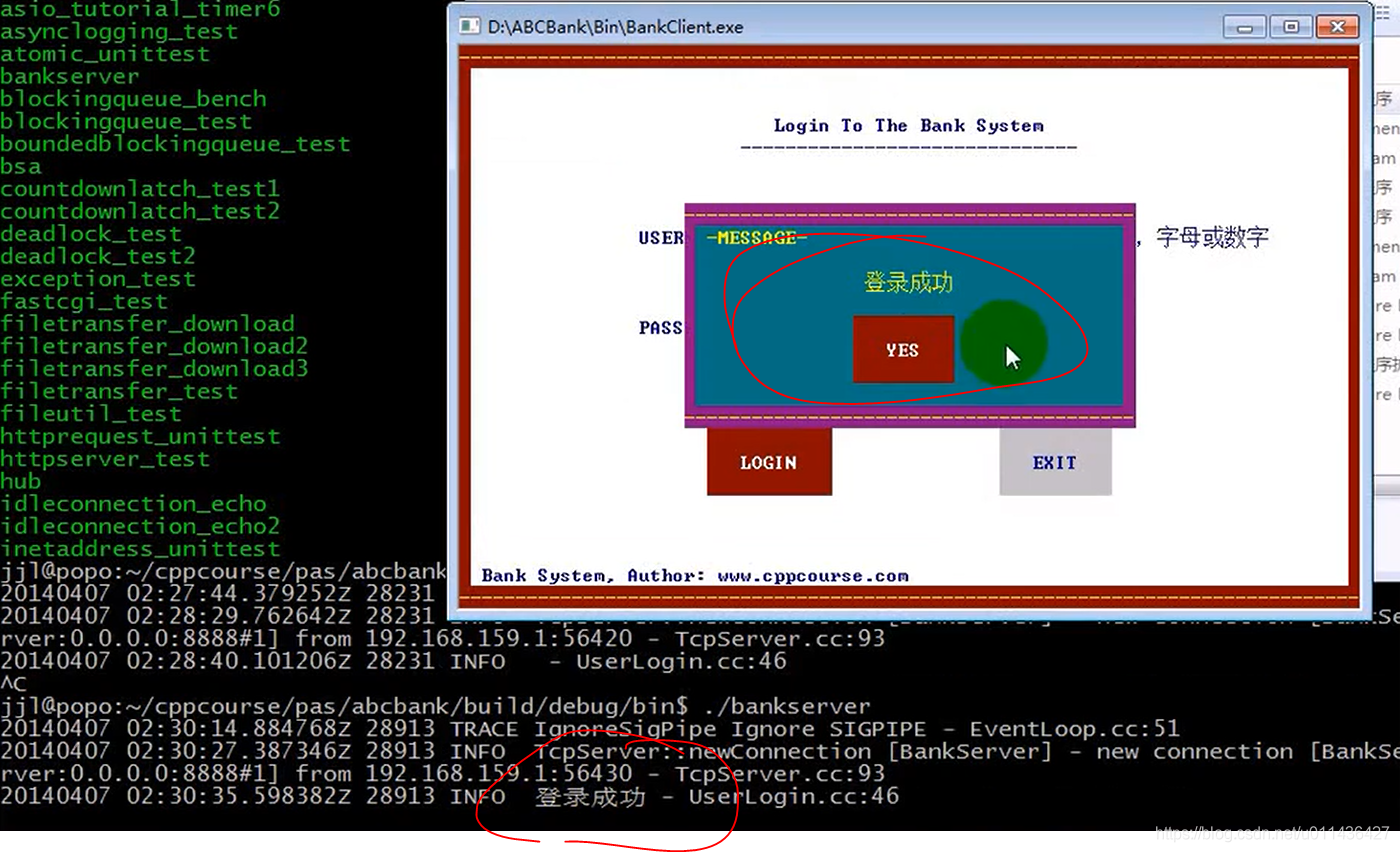
Task: Click the YES button in the message box
Action: (903, 349)
